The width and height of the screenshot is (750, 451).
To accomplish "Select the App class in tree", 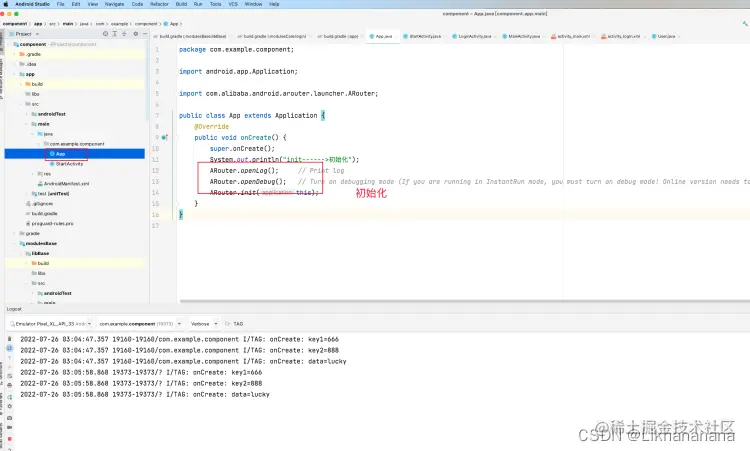I will pyautogui.click(x=60, y=154).
